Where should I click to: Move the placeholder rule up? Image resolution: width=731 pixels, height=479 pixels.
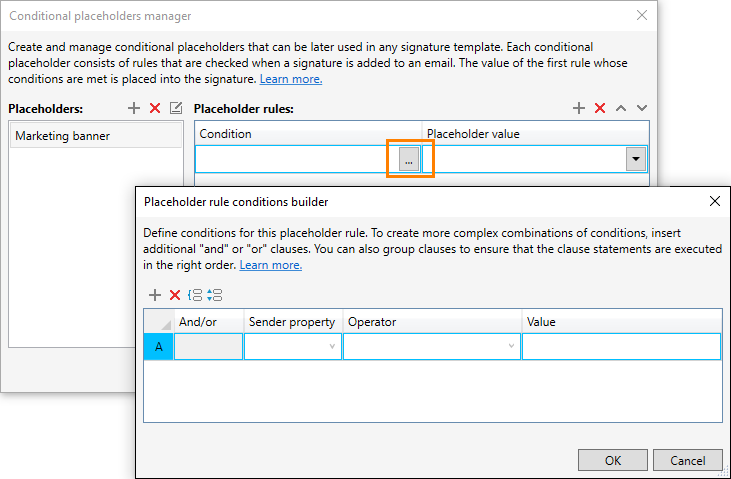(x=621, y=108)
